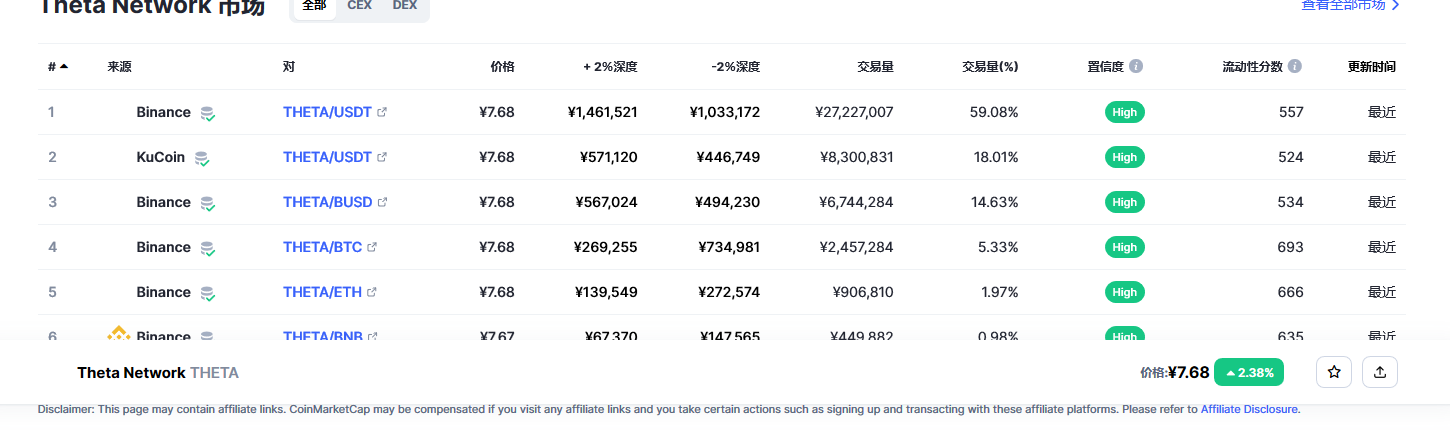Sort table by the # column arrow
Screen dimensions: 1450x430
[x=64, y=67]
